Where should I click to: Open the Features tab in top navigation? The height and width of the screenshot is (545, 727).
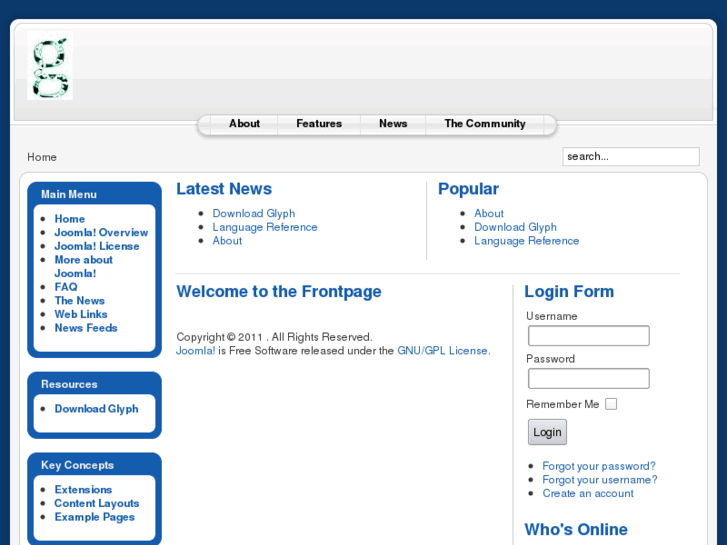[319, 123]
